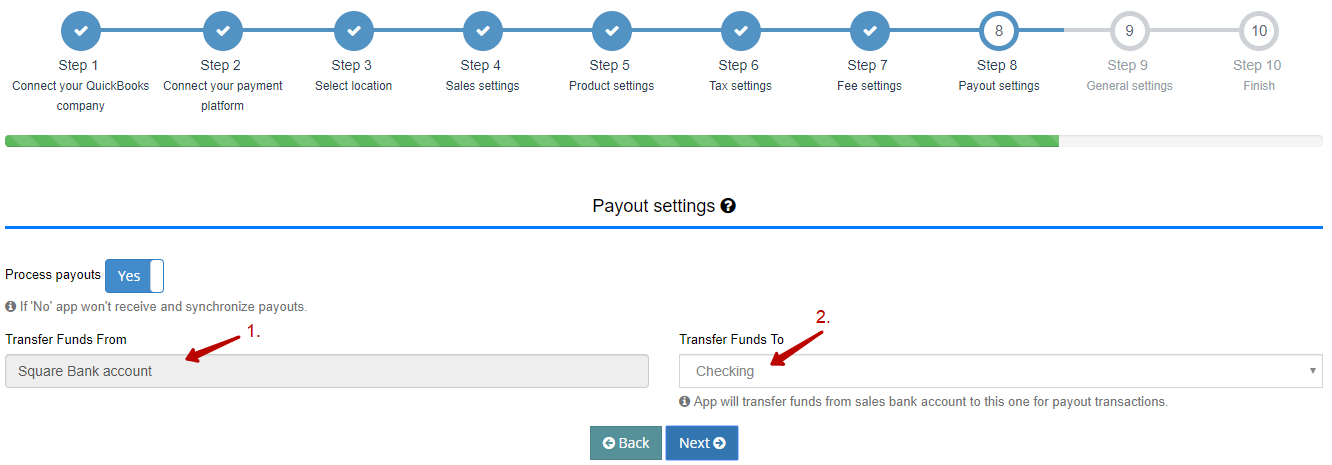Go to Step 3 Select location circle

(x=353, y=31)
